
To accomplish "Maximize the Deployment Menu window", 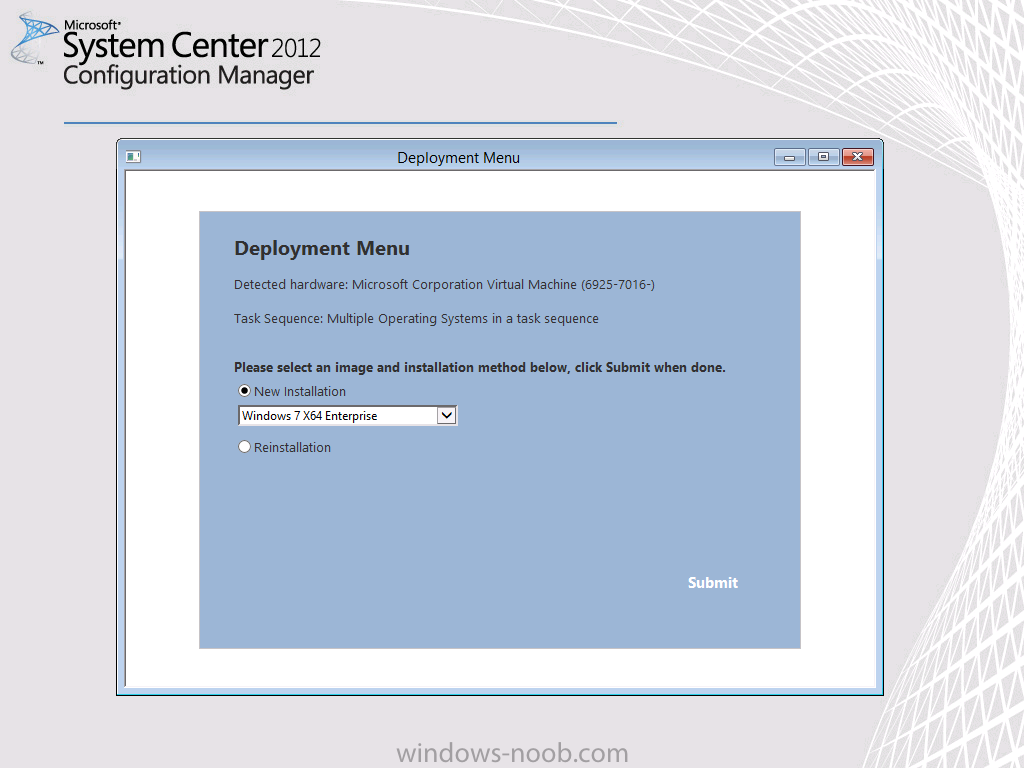I will click(824, 157).
